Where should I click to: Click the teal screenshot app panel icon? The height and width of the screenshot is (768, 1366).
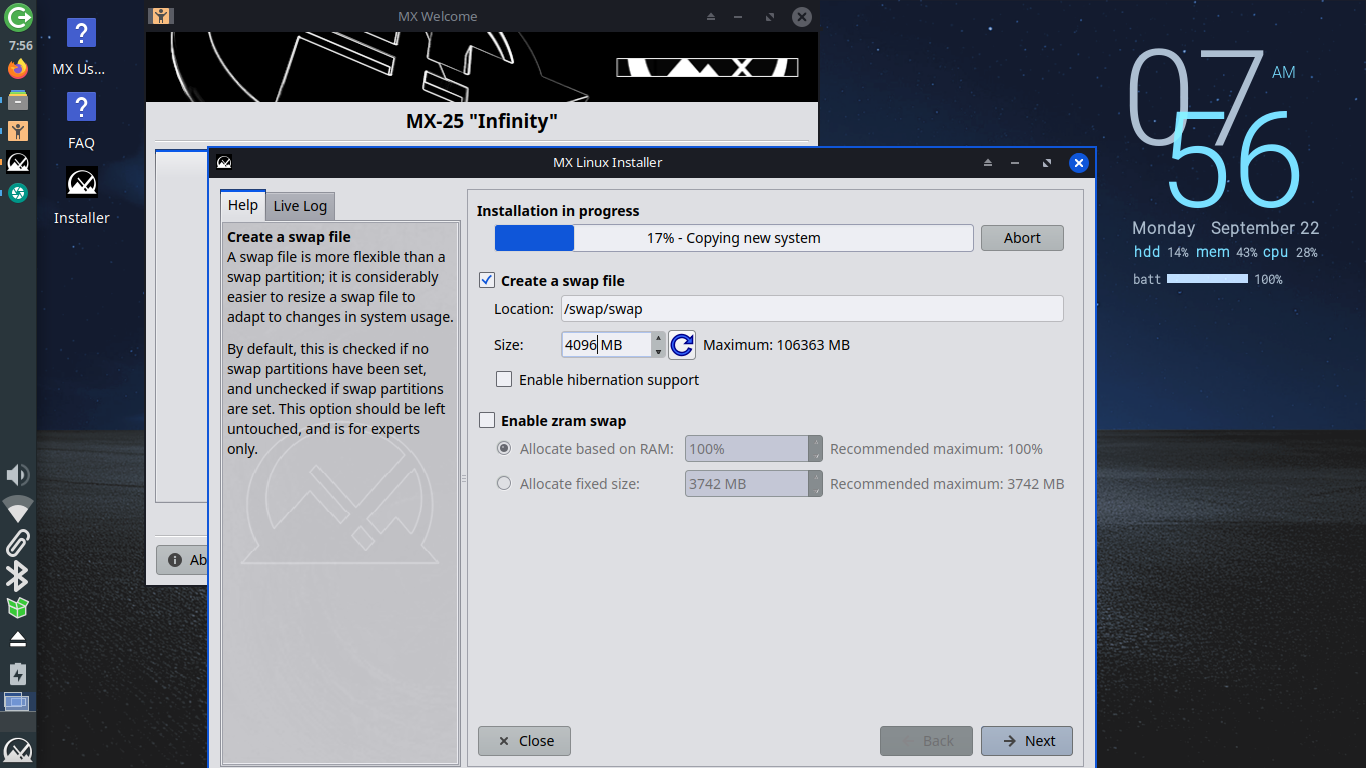[17, 193]
